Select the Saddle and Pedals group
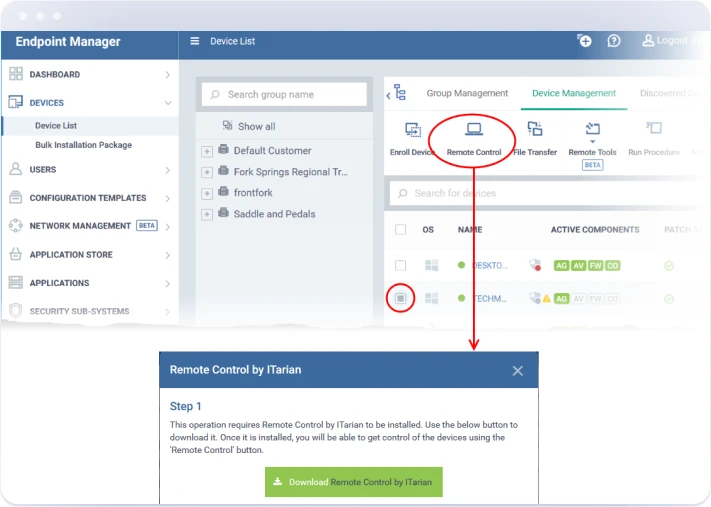Viewport: 711px width, 507px height. click(274, 214)
